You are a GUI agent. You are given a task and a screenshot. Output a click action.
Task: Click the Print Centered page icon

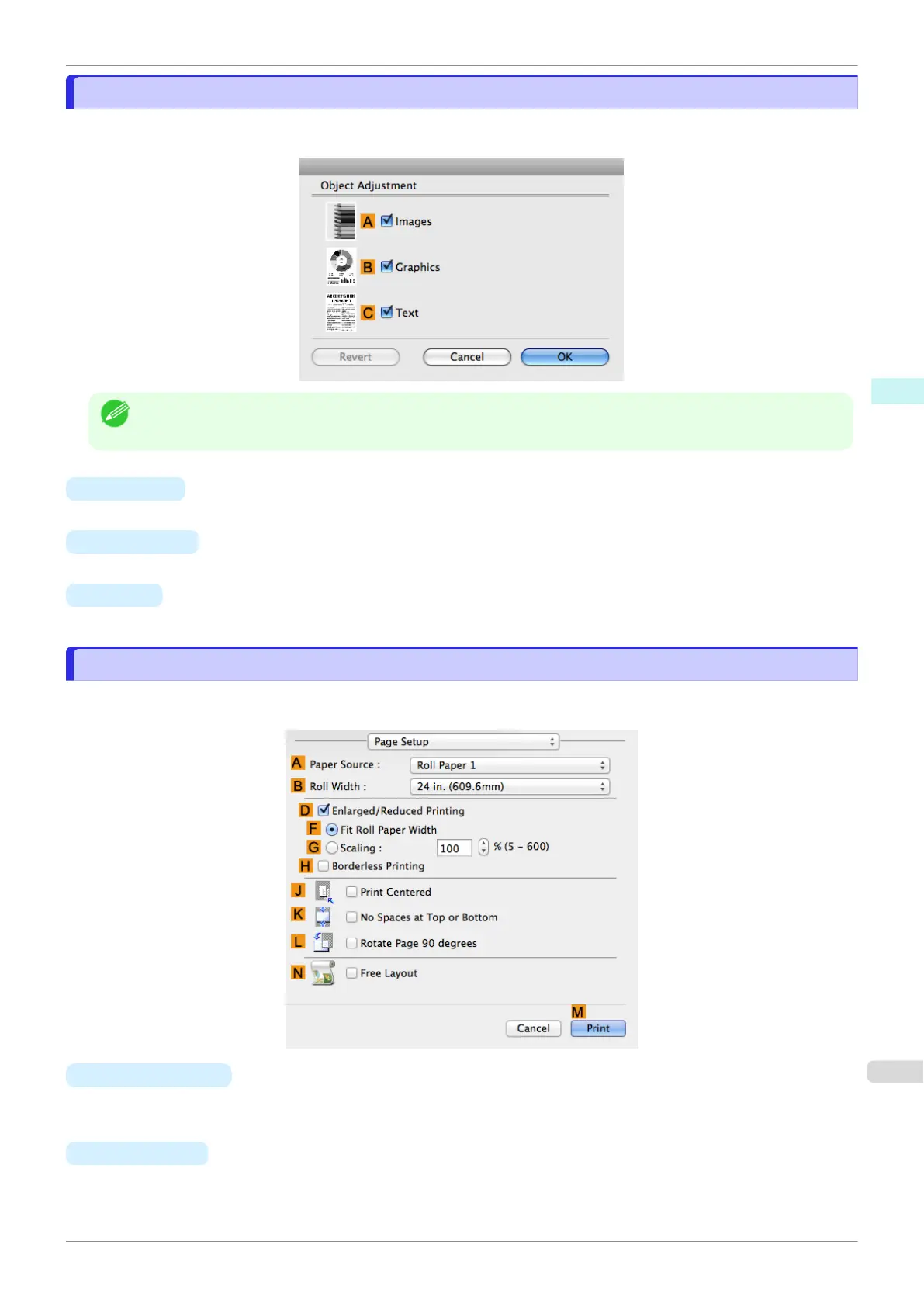click(324, 892)
